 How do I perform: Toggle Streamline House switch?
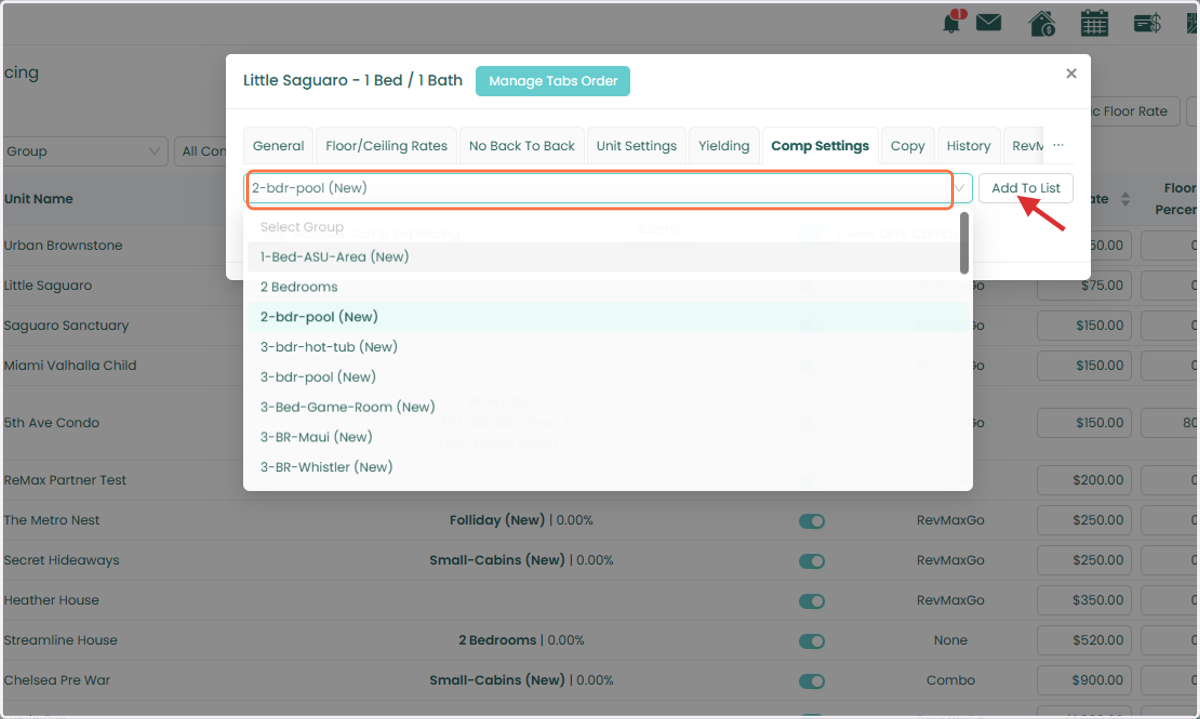pos(812,641)
